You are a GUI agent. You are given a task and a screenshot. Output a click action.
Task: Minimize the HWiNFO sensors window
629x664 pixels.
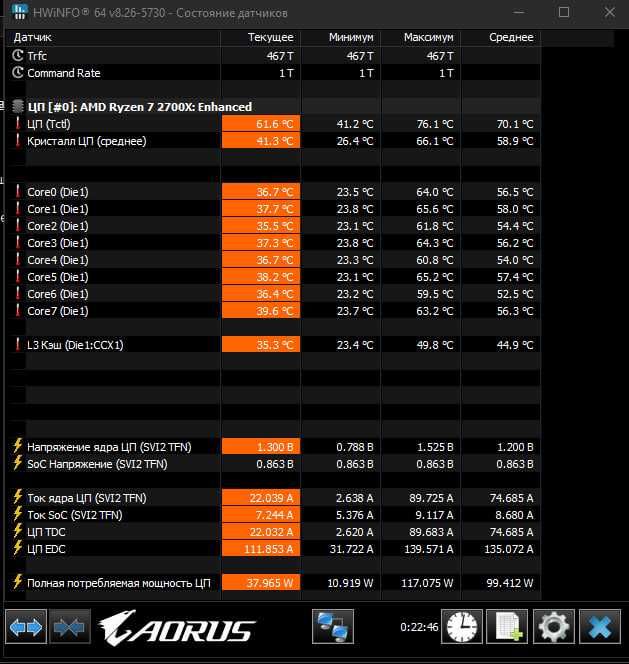[x=519, y=12]
